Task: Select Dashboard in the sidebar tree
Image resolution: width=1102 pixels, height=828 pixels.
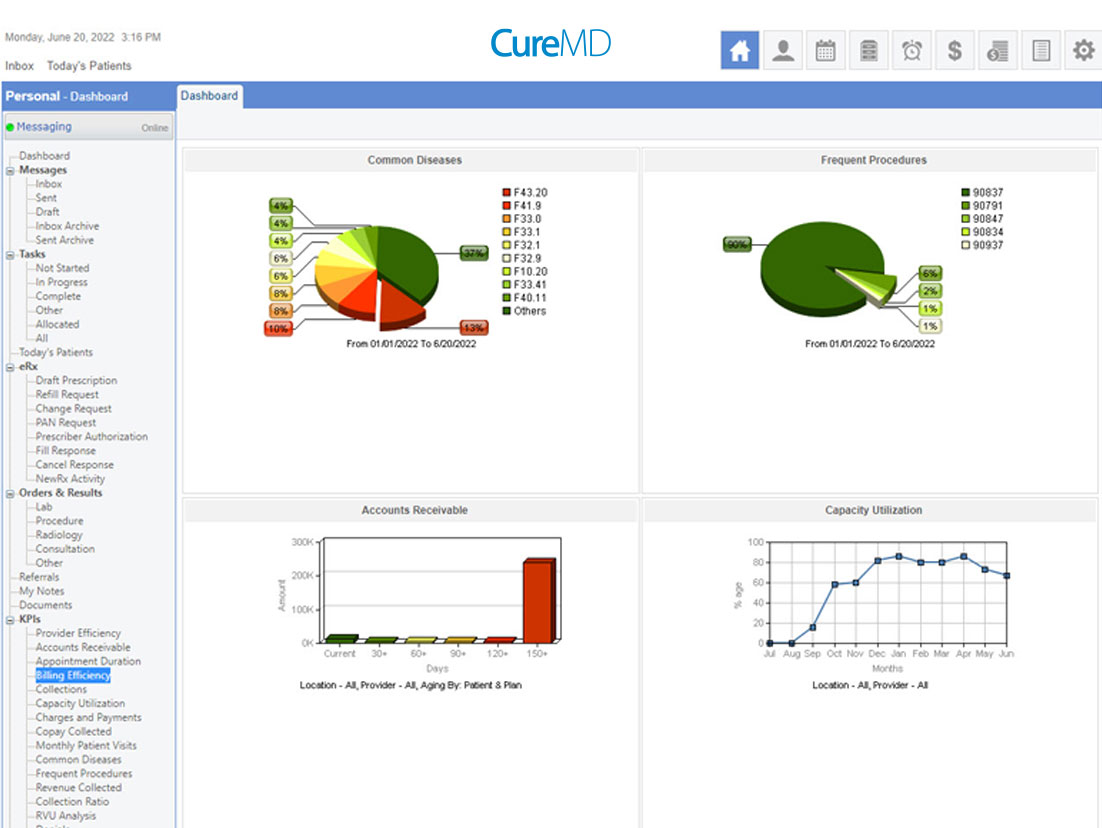Action: (x=44, y=155)
